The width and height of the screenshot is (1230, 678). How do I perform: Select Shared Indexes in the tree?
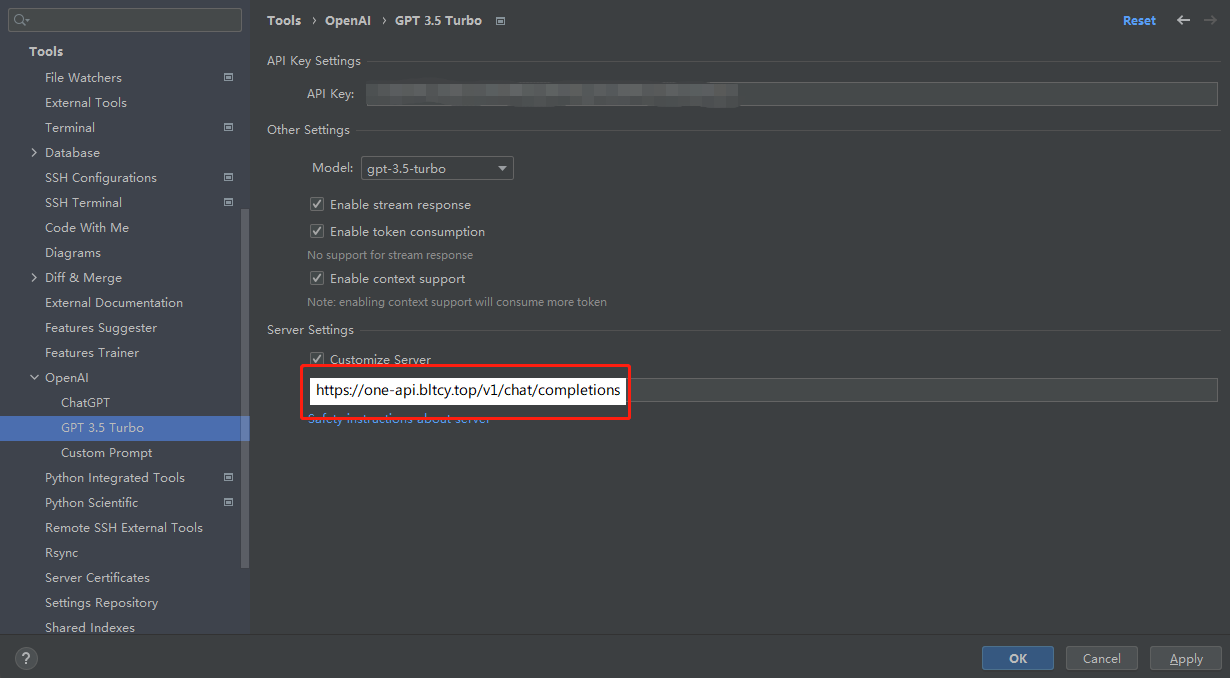90,627
